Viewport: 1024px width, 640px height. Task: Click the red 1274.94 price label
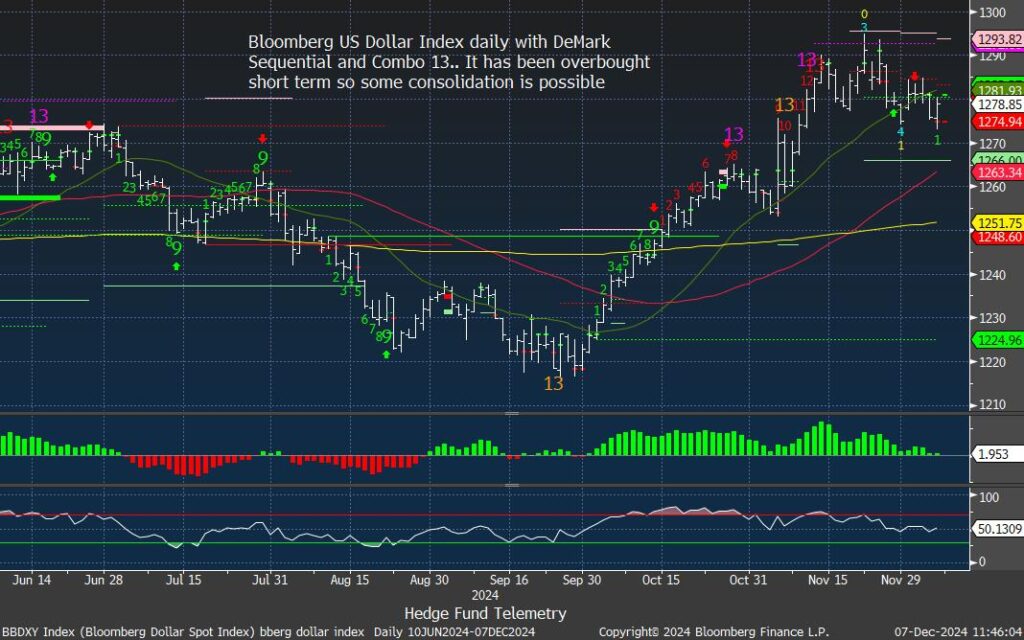pos(999,121)
